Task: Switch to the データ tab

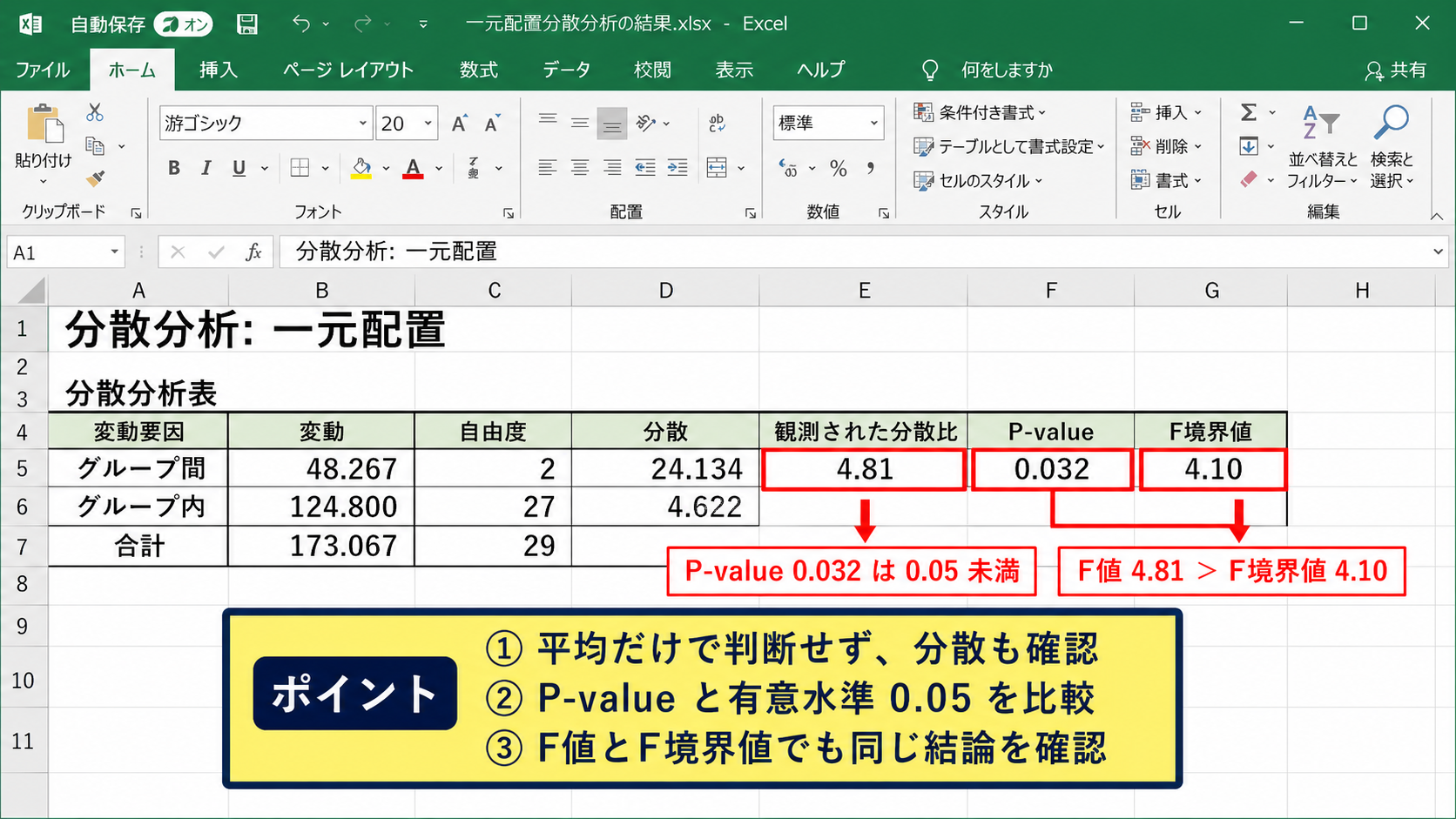Action: [x=567, y=70]
